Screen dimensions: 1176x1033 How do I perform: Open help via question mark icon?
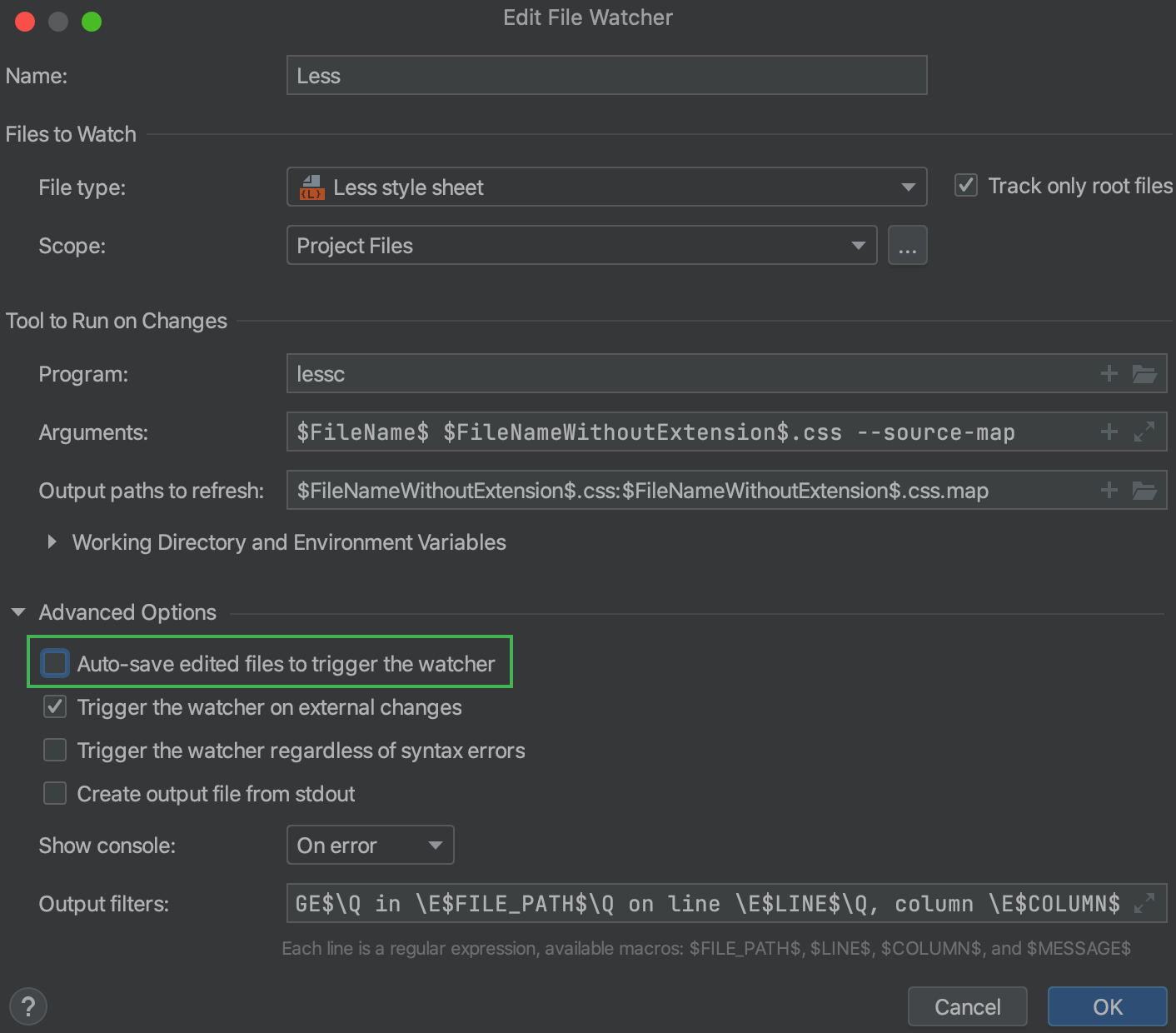click(x=27, y=1006)
